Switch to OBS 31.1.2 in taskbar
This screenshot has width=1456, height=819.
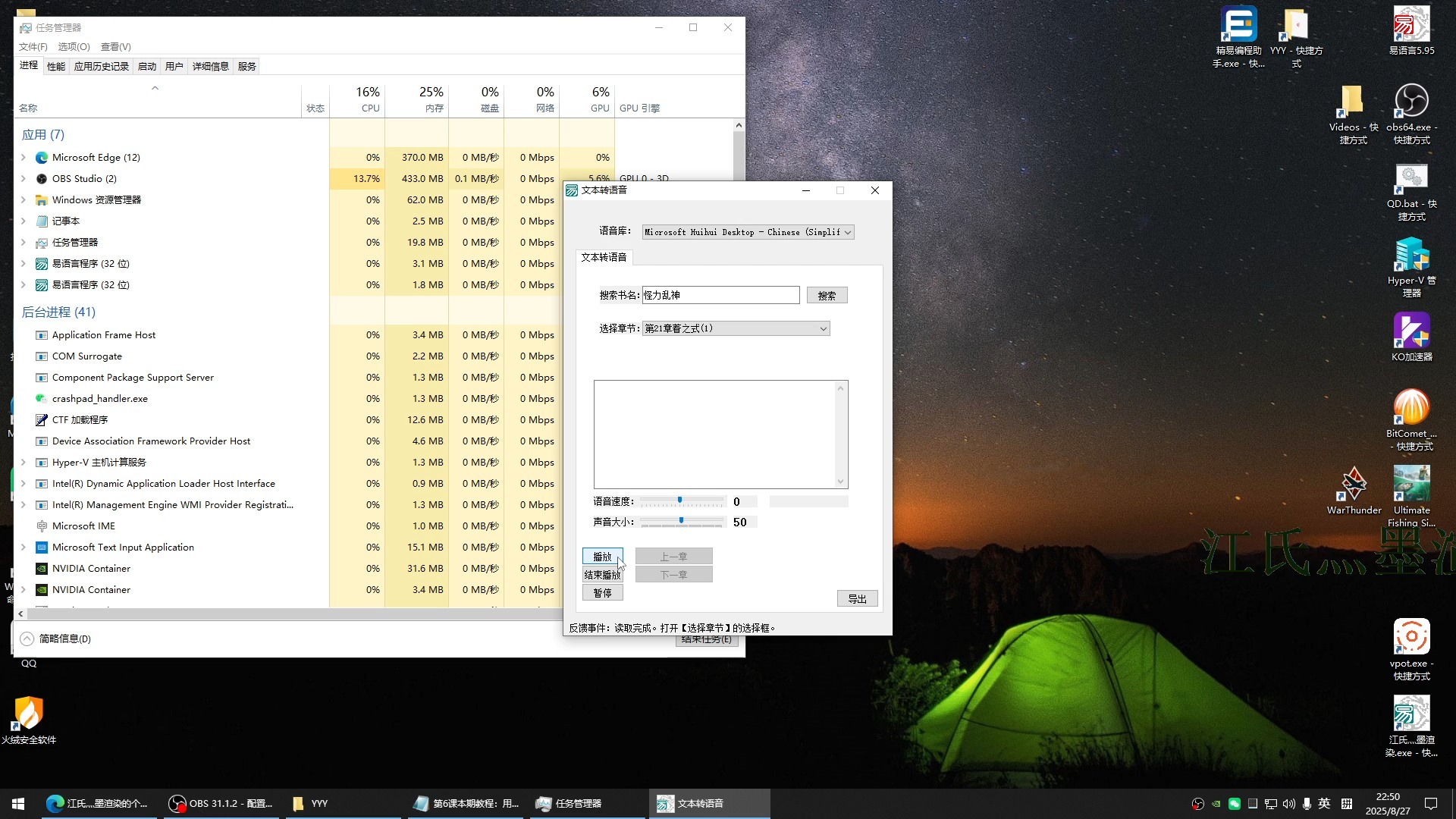[221, 803]
